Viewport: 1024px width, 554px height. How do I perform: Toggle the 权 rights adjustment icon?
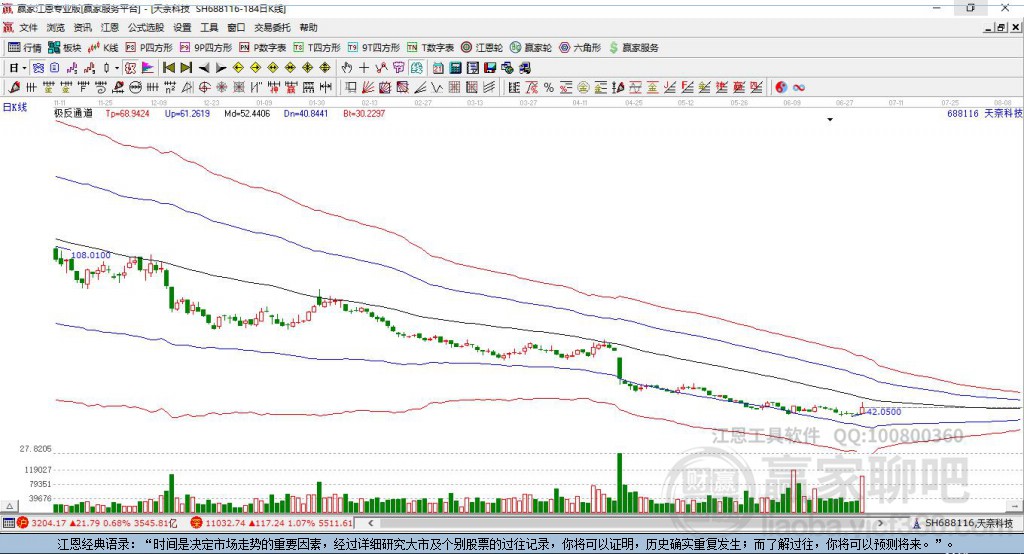coord(130,68)
